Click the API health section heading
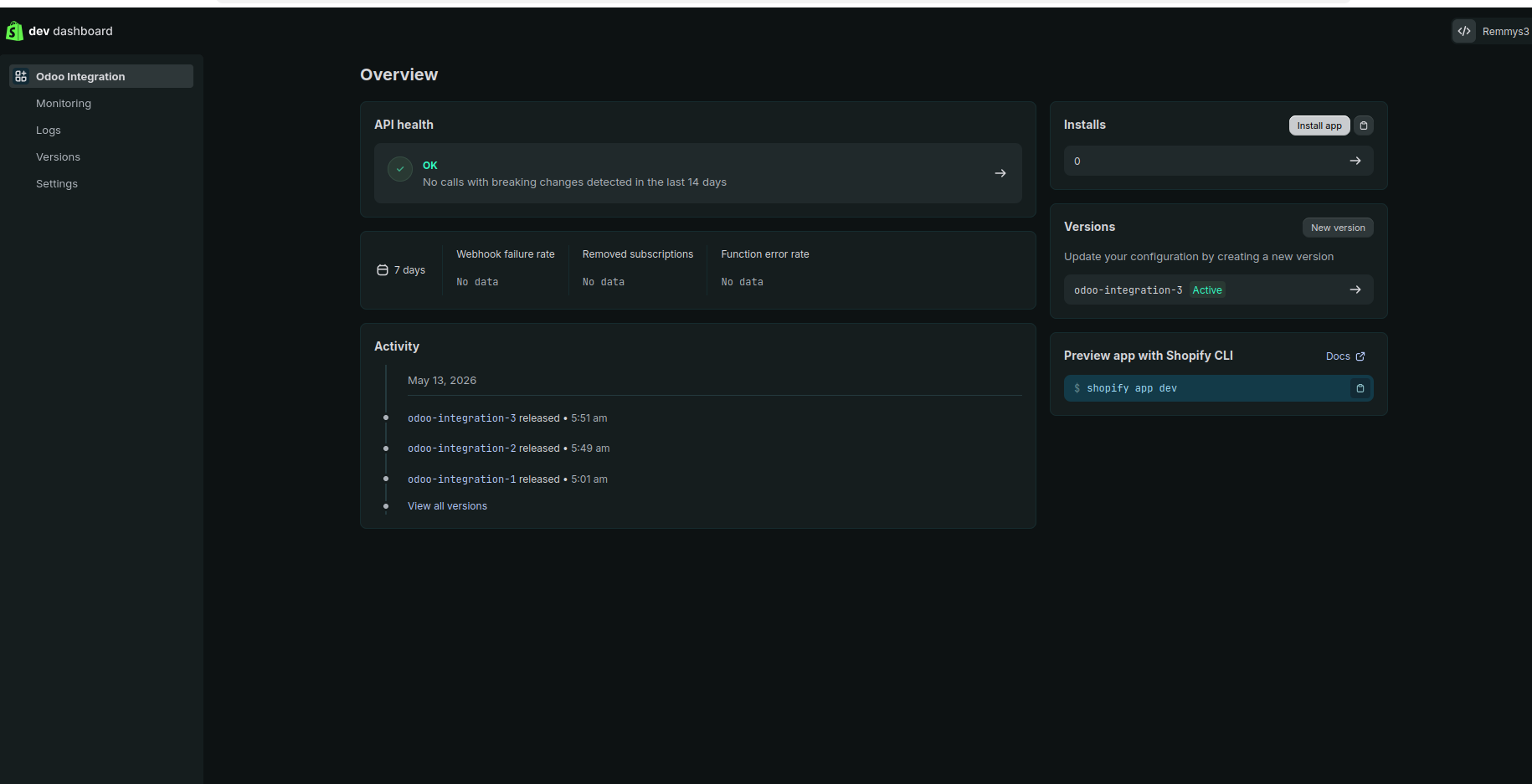 404,125
